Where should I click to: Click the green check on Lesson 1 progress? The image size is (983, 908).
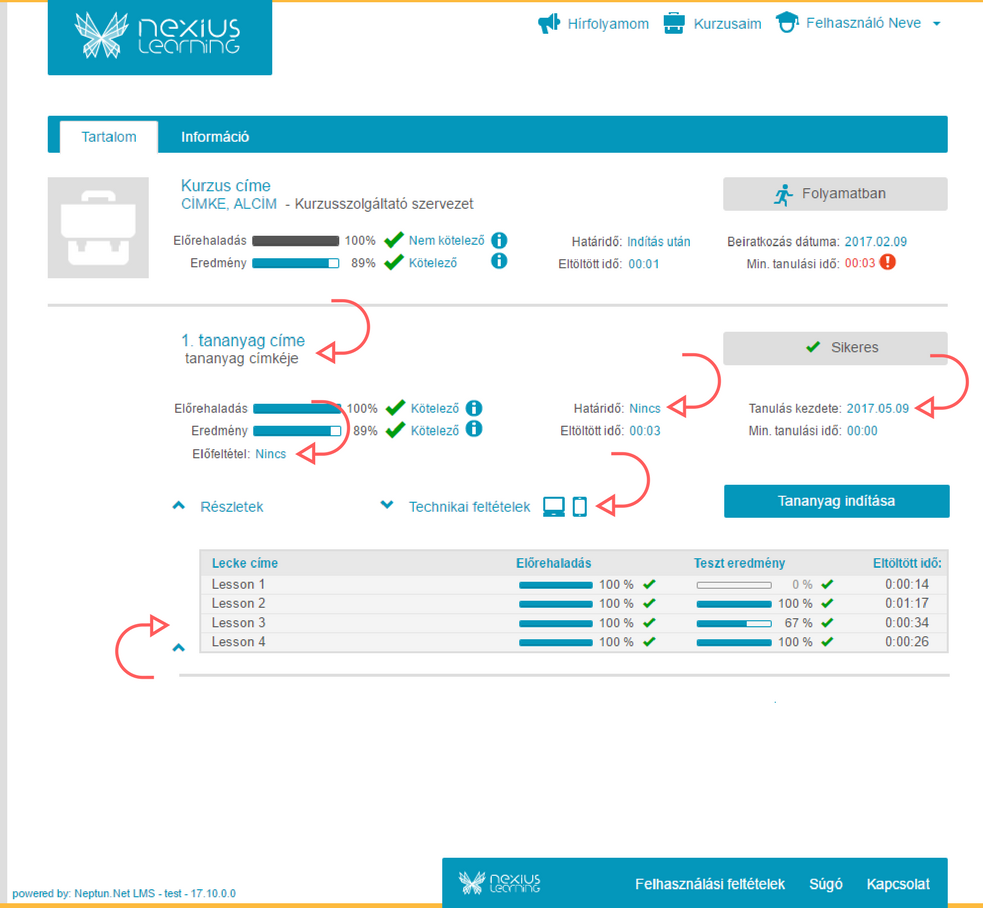coord(649,585)
